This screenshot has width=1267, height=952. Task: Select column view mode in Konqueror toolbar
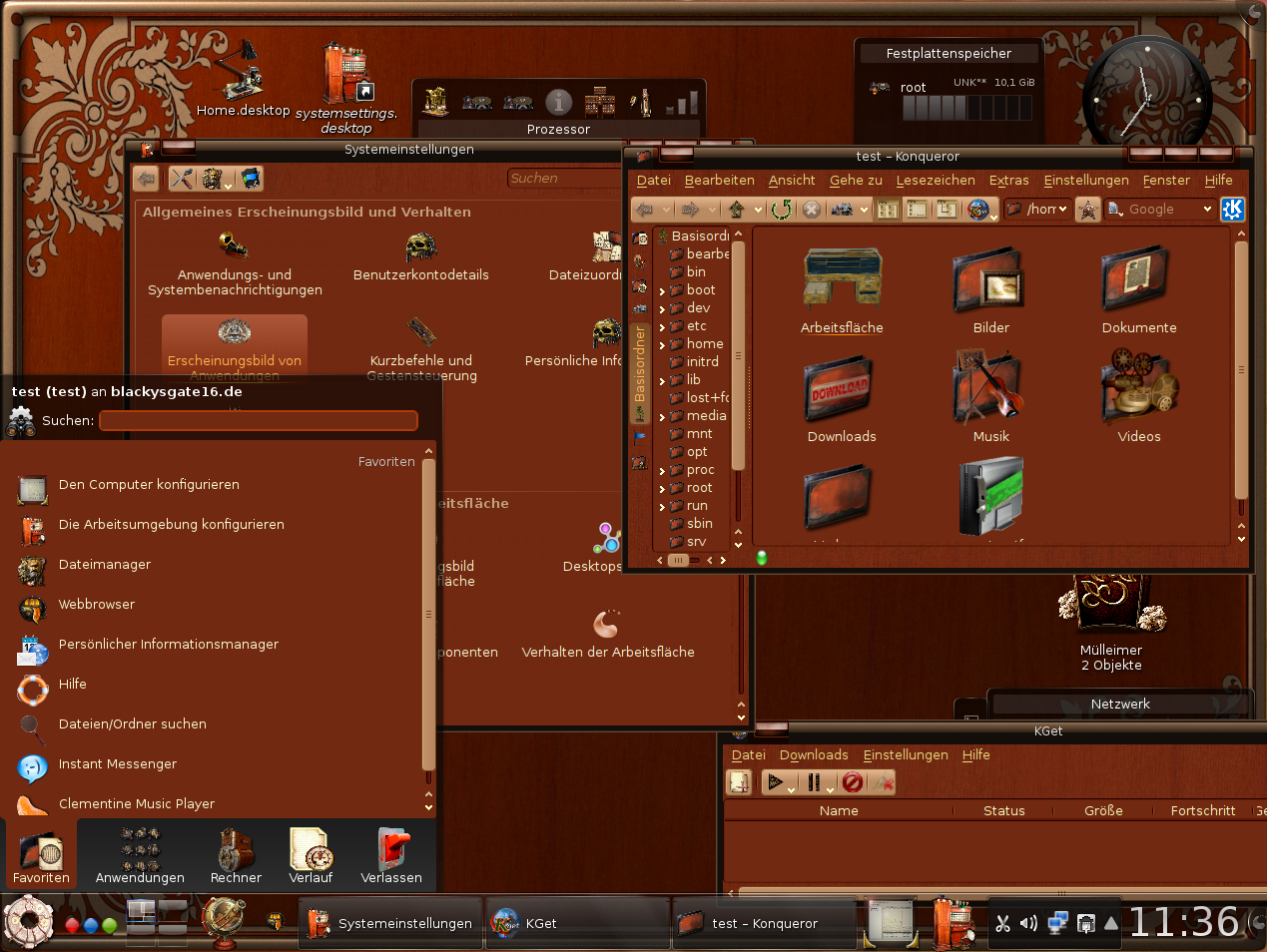coord(947,209)
